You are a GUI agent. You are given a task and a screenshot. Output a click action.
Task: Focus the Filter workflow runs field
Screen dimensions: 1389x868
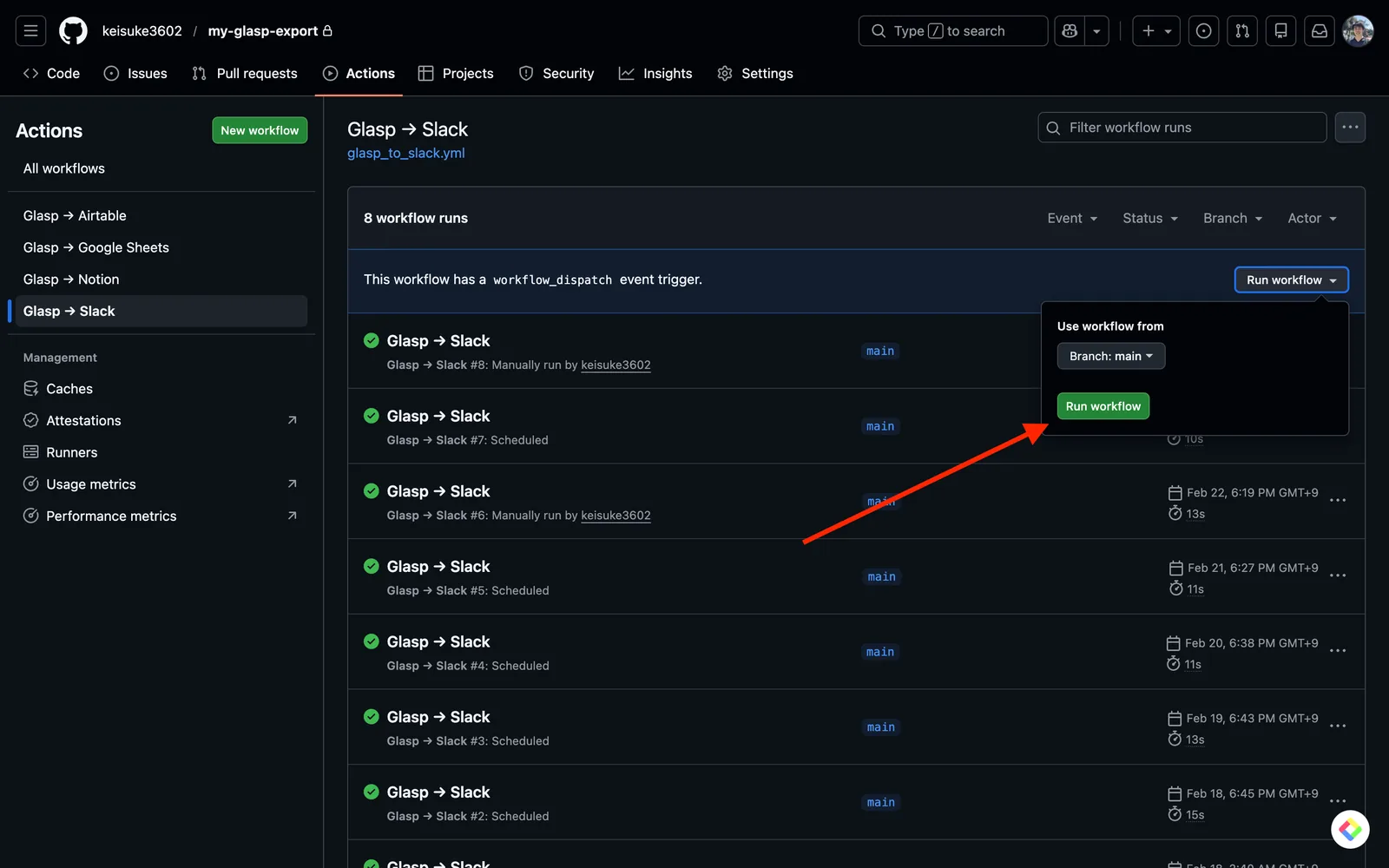[x=1182, y=128]
